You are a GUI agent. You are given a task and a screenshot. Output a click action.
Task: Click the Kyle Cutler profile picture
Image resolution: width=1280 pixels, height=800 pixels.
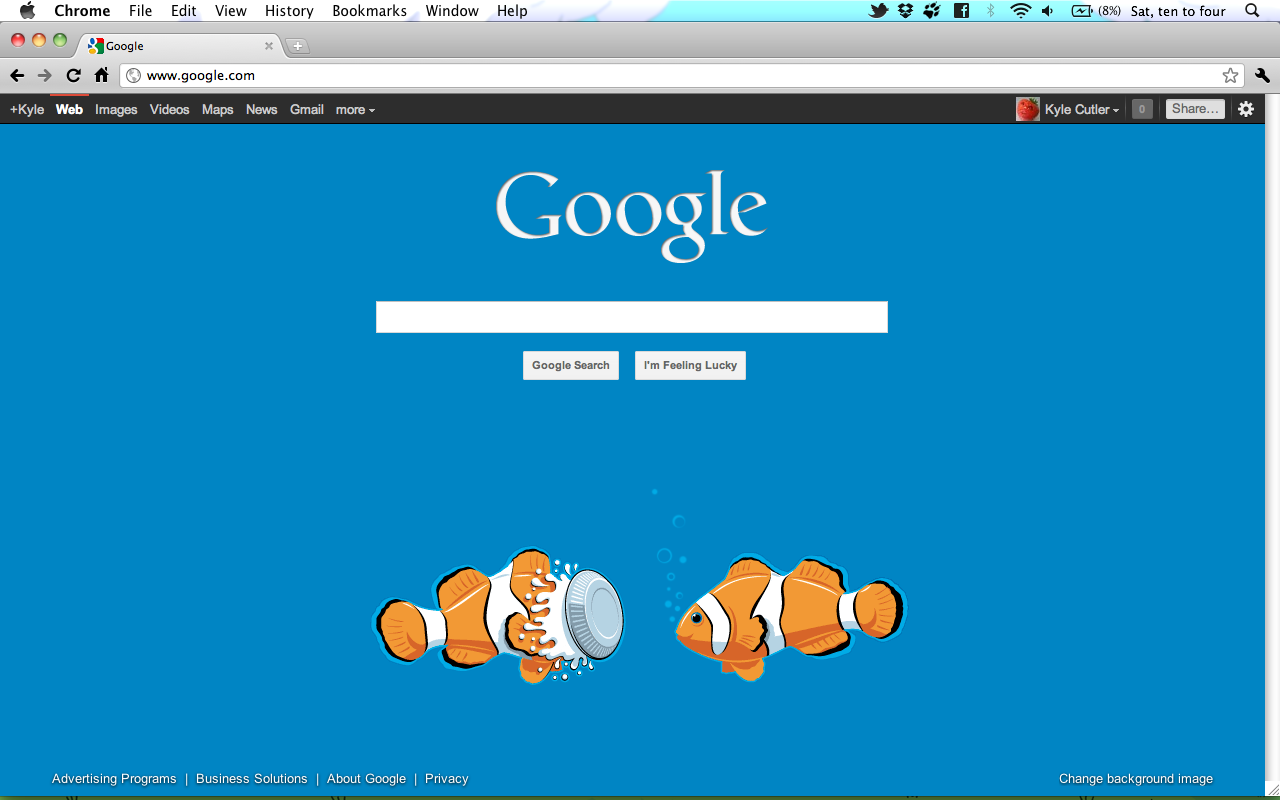tap(1027, 109)
